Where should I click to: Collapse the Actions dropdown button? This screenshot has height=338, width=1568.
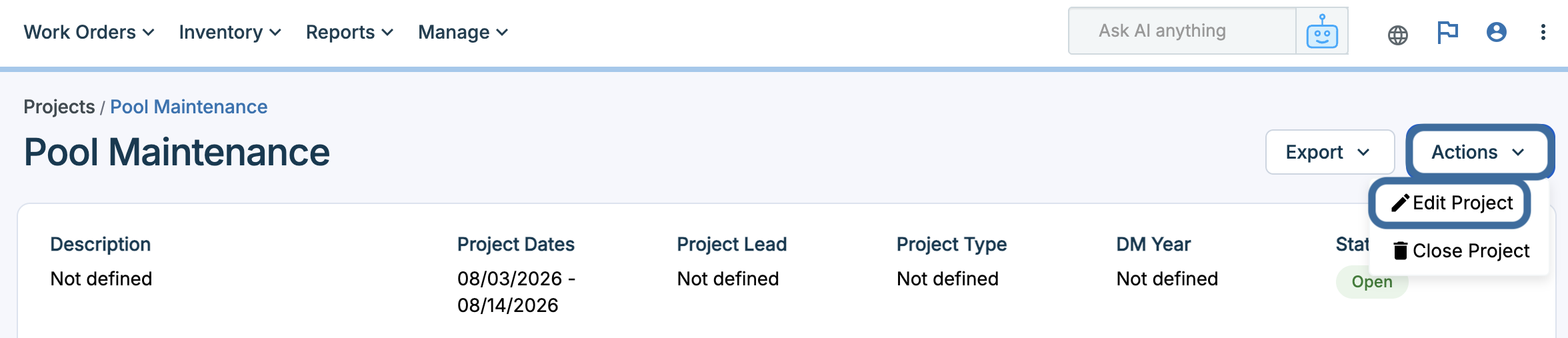tap(1480, 152)
